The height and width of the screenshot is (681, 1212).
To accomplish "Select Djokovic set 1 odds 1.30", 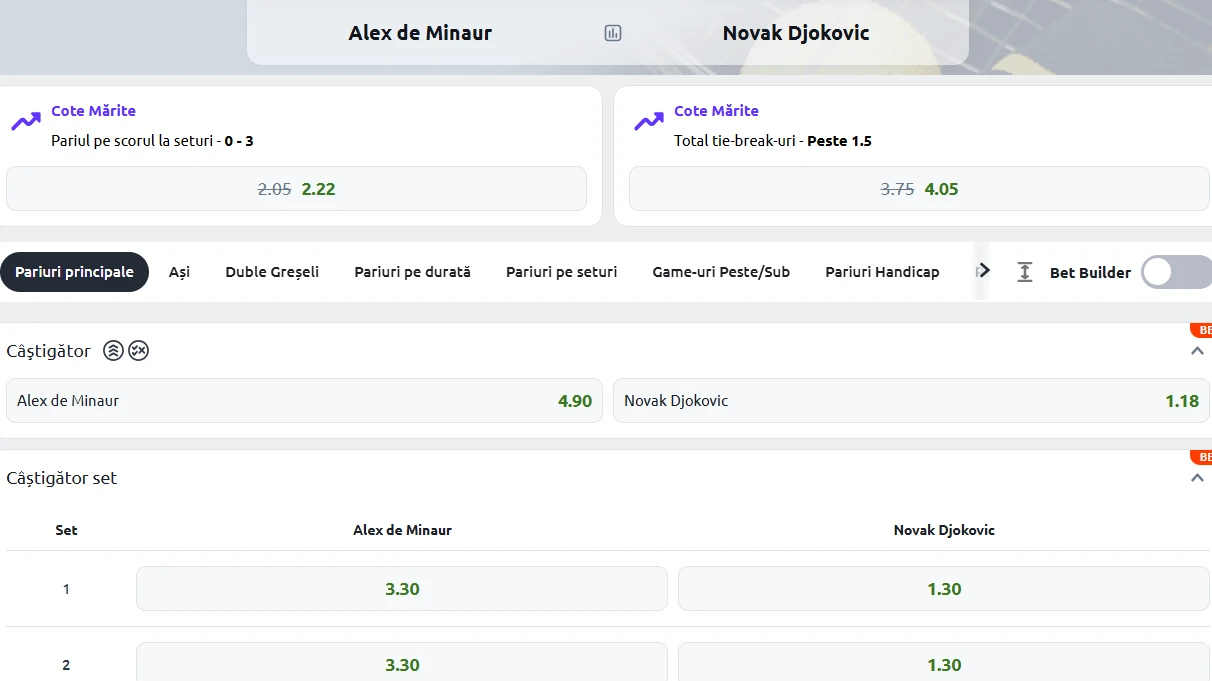I will click(944, 589).
